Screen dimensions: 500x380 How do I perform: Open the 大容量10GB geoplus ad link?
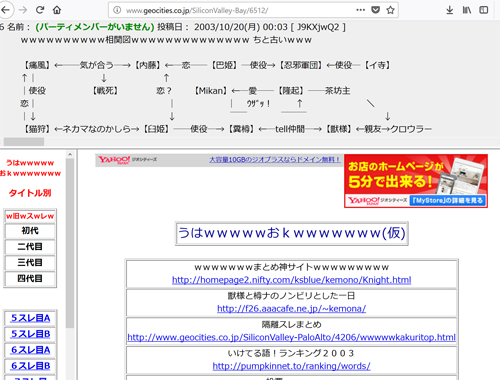tap(274, 160)
